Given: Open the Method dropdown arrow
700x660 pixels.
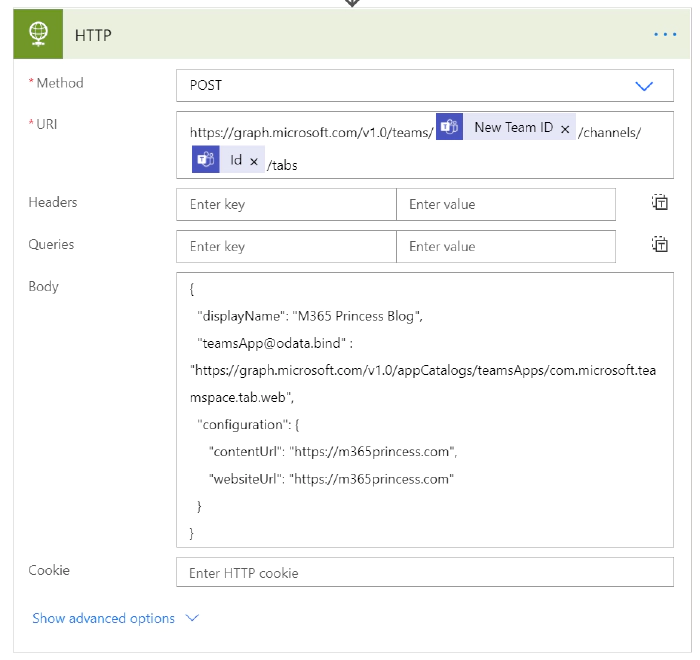Looking at the screenshot, I should click(x=645, y=86).
